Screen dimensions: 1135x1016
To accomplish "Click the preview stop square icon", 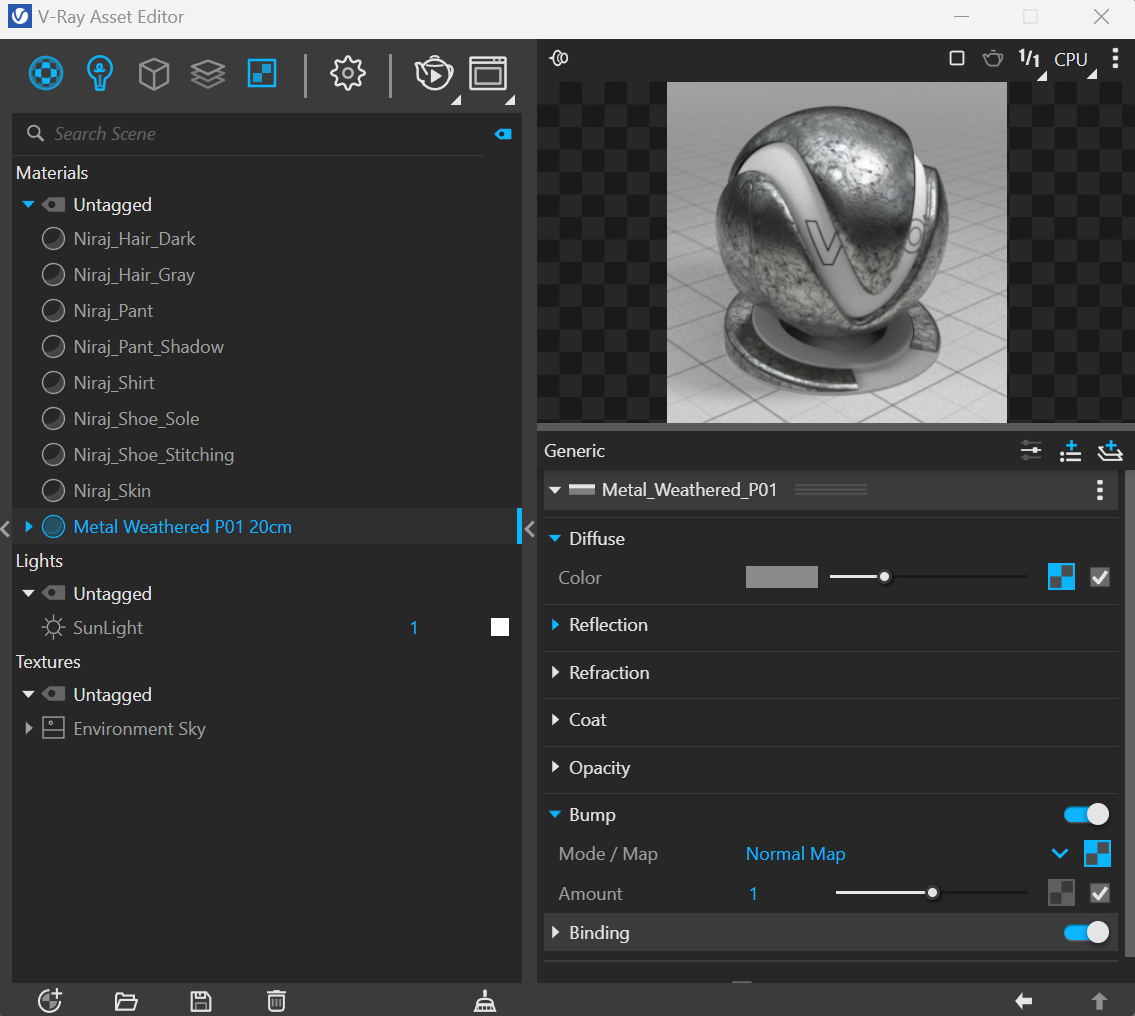I will click(x=957, y=58).
